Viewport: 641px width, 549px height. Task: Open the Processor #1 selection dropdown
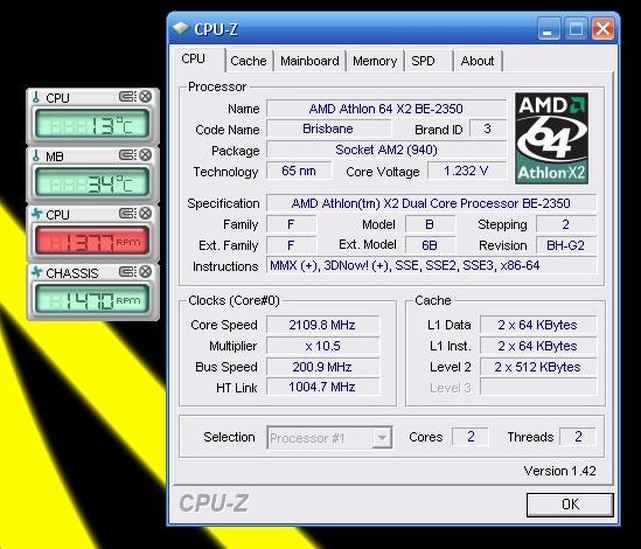click(x=329, y=438)
